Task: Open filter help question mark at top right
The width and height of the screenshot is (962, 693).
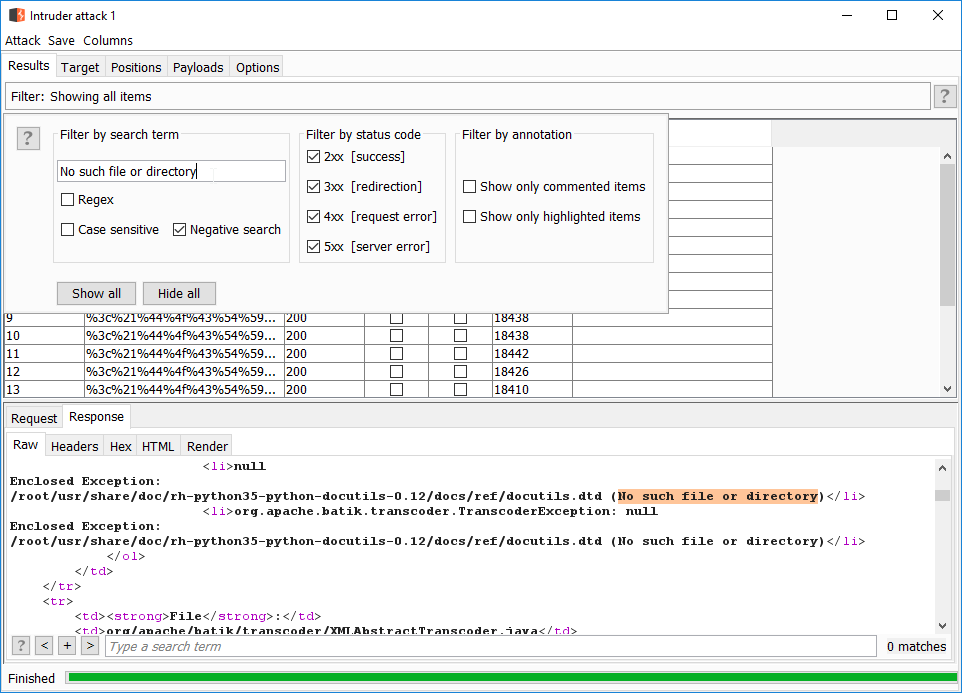Action: tap(944, 96)
